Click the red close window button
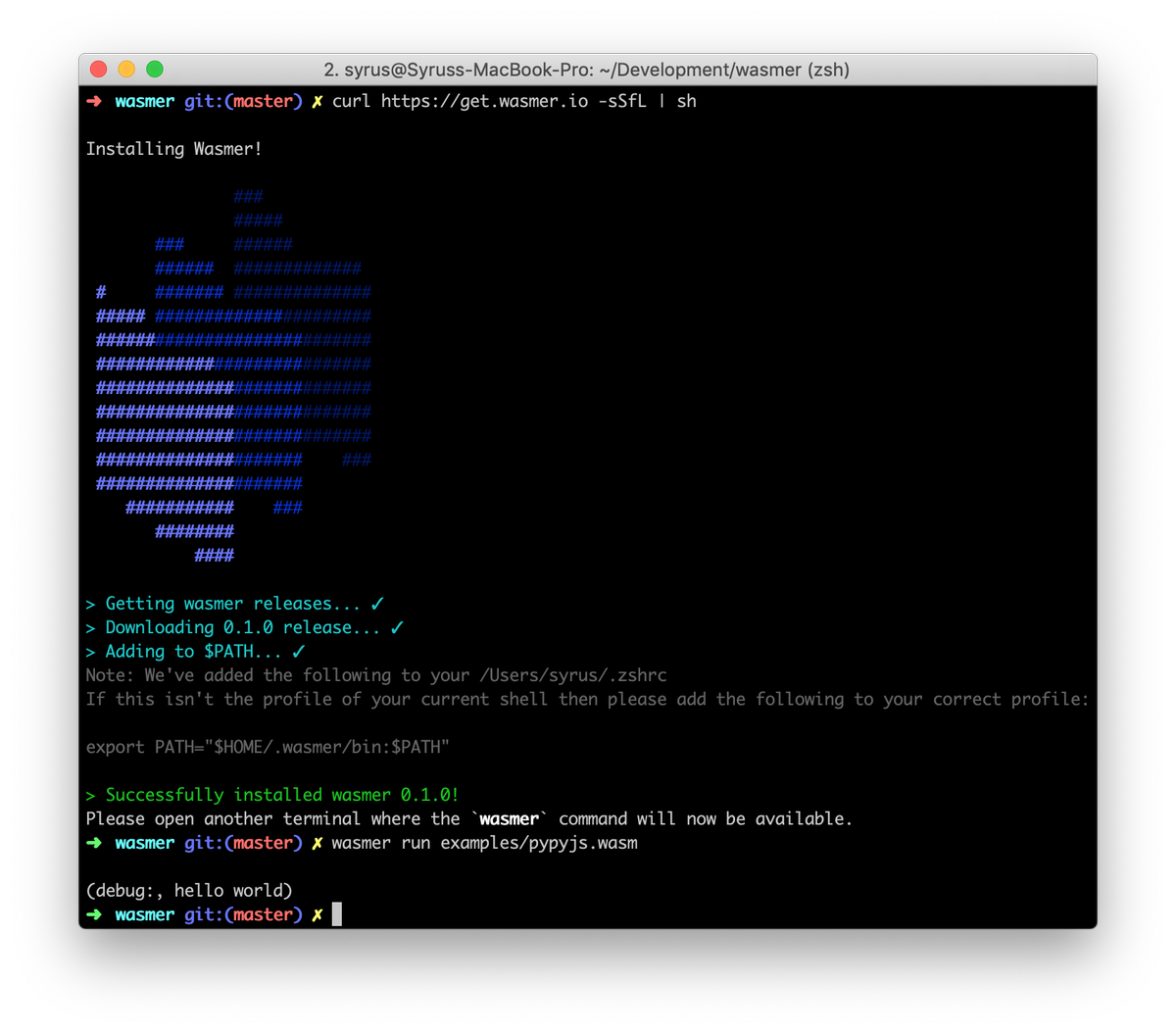1176x1033 pixels. pos(98,69)
